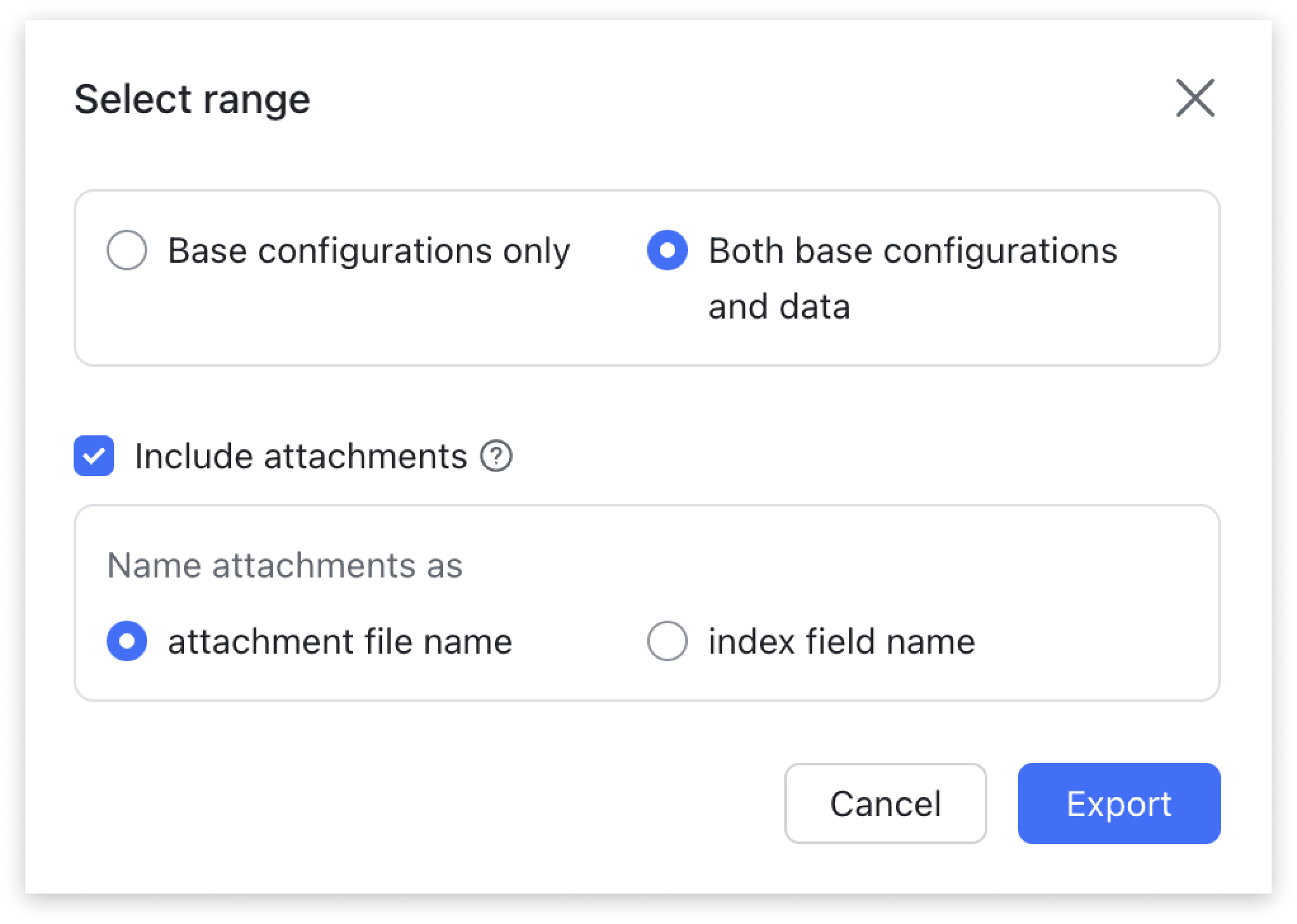Select the attachment file name radio button
The height and width of the screenshot is (924, 1297).
pos(127,641)
